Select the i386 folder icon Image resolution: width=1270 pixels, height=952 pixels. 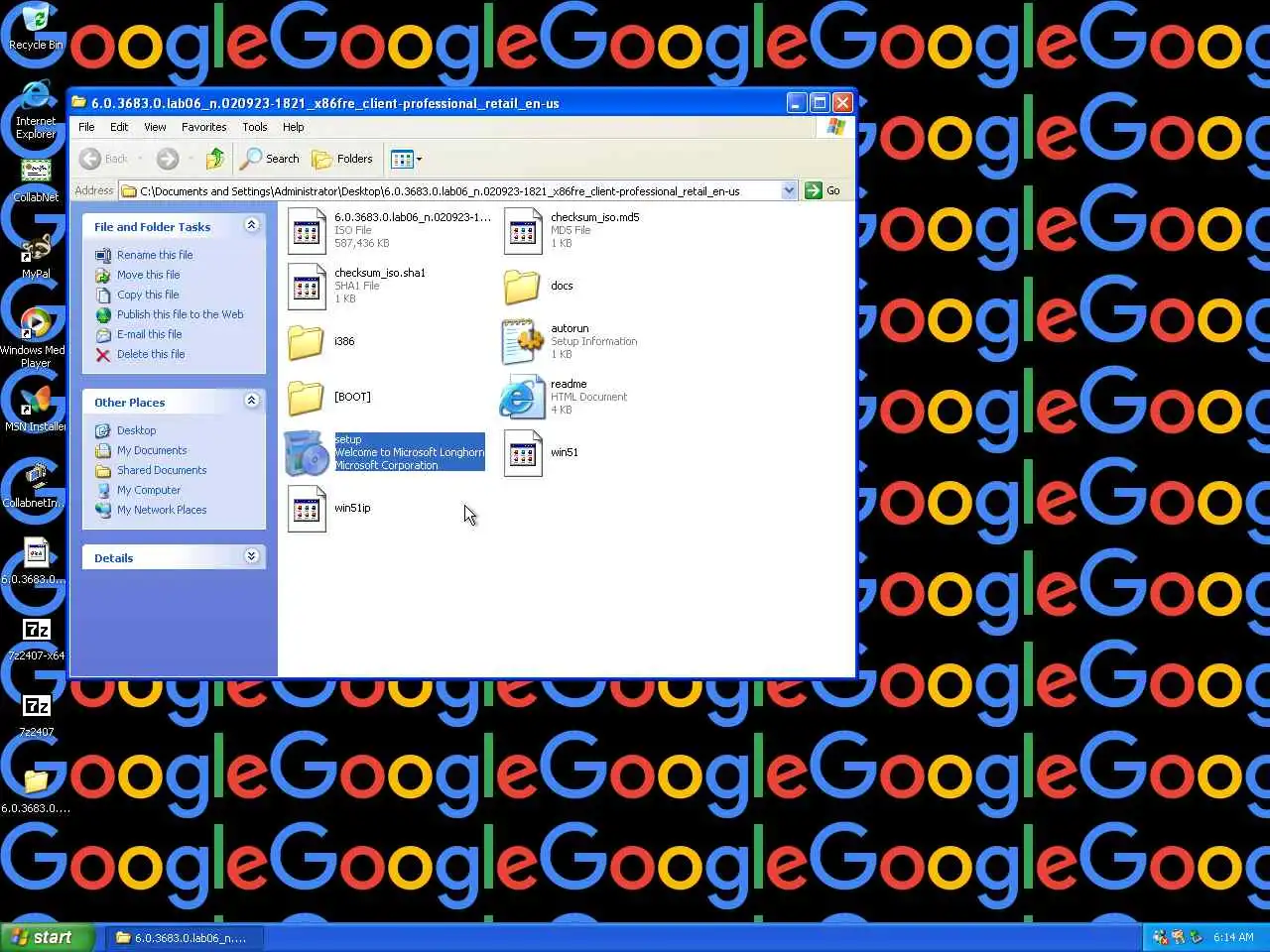point(306,342)
